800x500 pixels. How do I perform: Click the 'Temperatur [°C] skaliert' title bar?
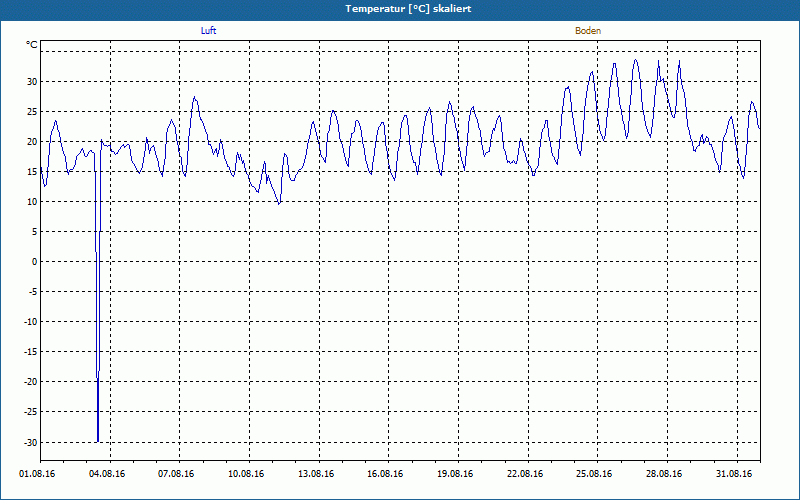click(x=400, y=9)
